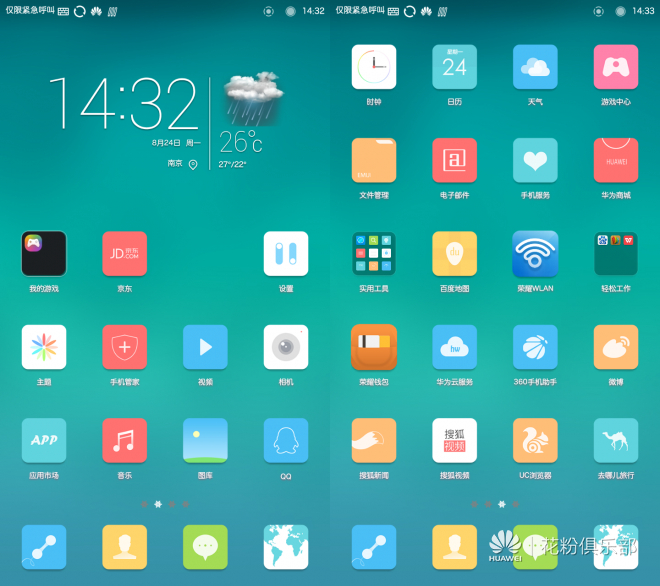Image resolution: width=660 pixels, height=586 pixels.
Task: Launch 手机管家 phone manager
Action: 125,347
